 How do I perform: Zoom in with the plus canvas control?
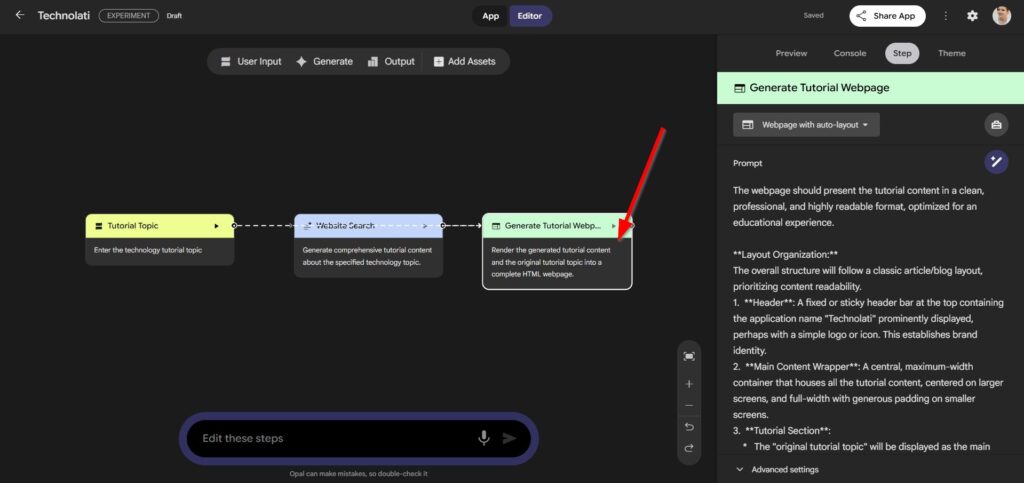(689, 384)
